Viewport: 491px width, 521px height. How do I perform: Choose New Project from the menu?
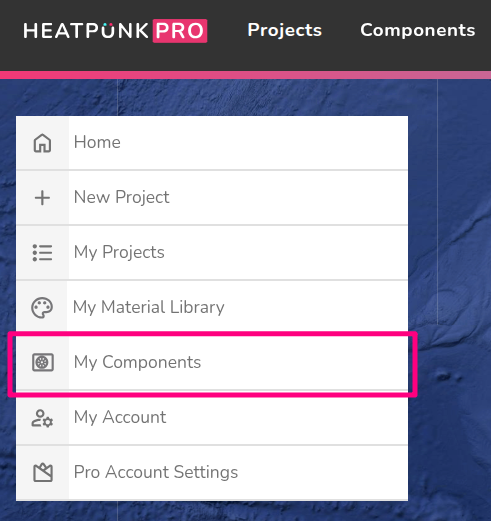(212, 198)
